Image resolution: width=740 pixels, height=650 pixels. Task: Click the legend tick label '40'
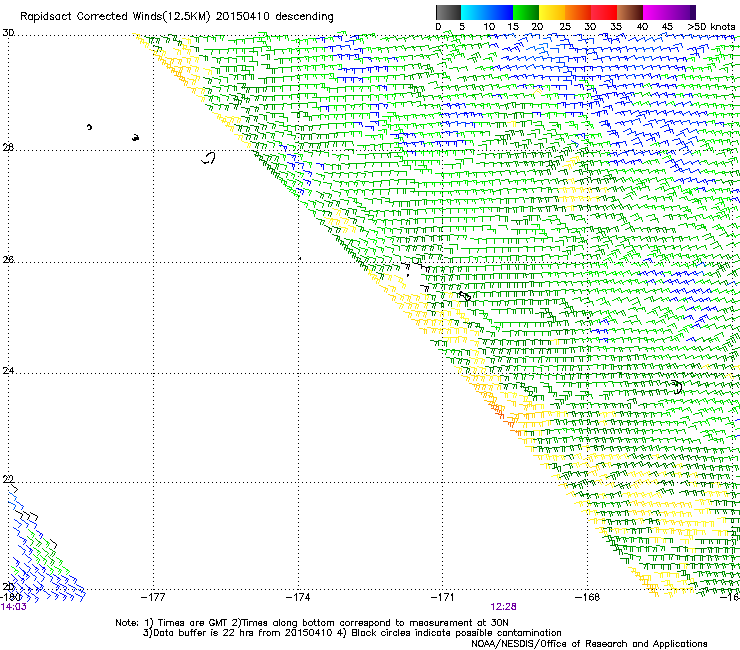642,26
